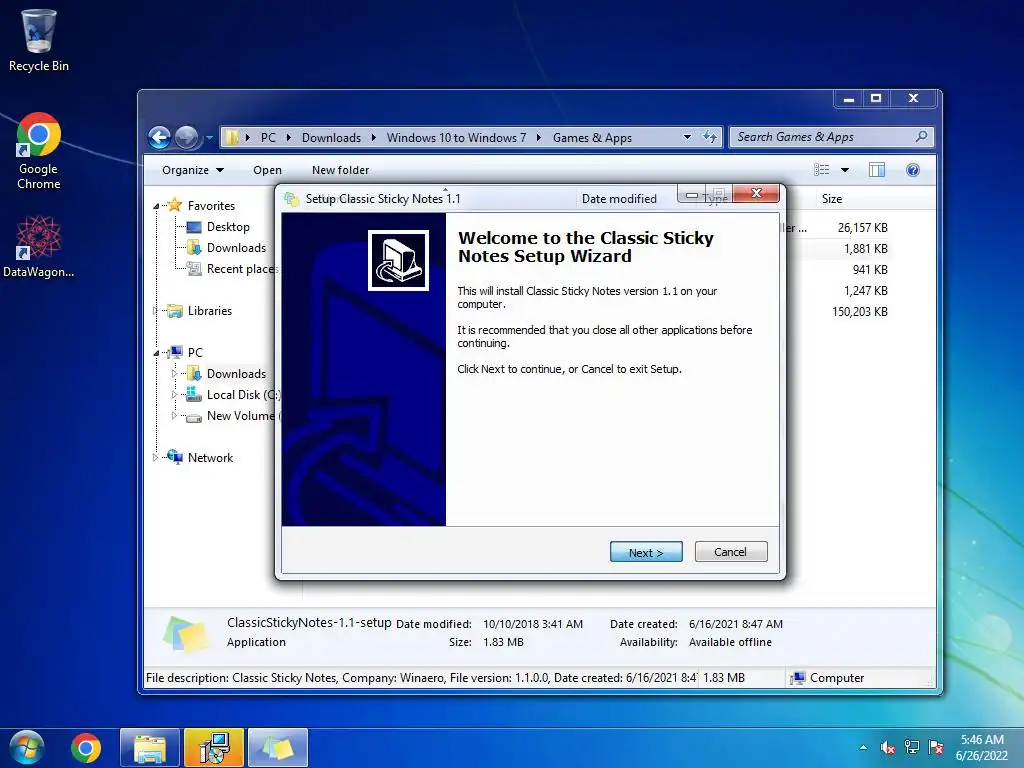Select PC in the navigation pane
This screenshot has width=1024, height=768.
point(195,353)
